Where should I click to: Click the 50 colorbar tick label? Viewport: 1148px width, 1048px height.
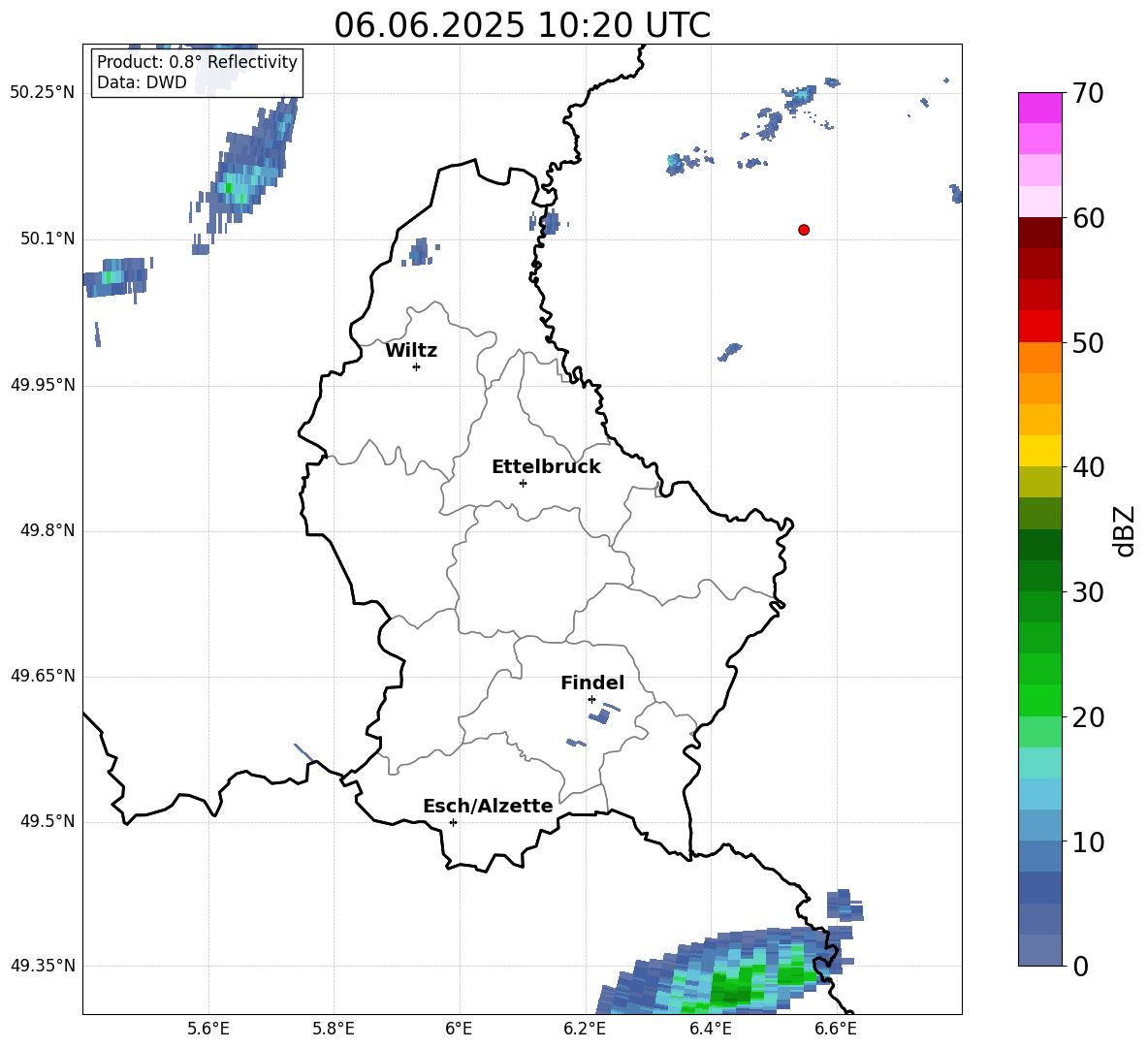(1088, 343)
